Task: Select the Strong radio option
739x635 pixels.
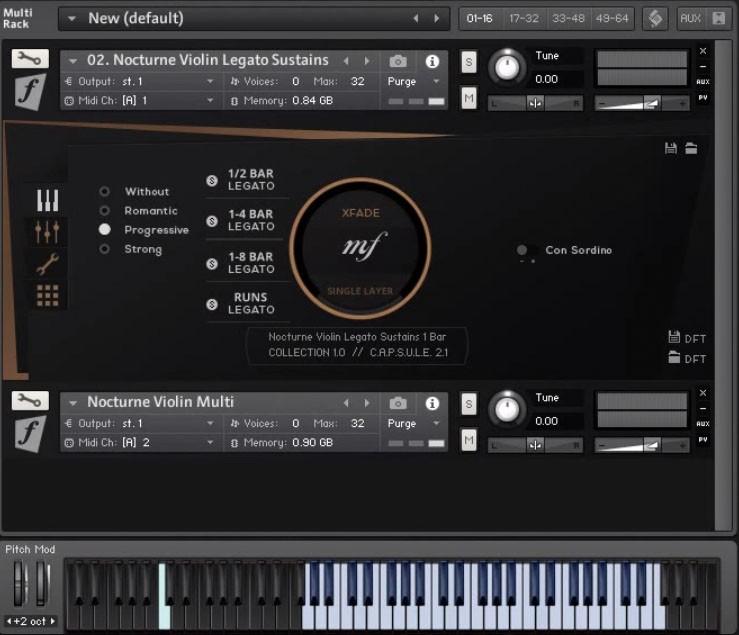Action: click(x=105, y=249)
